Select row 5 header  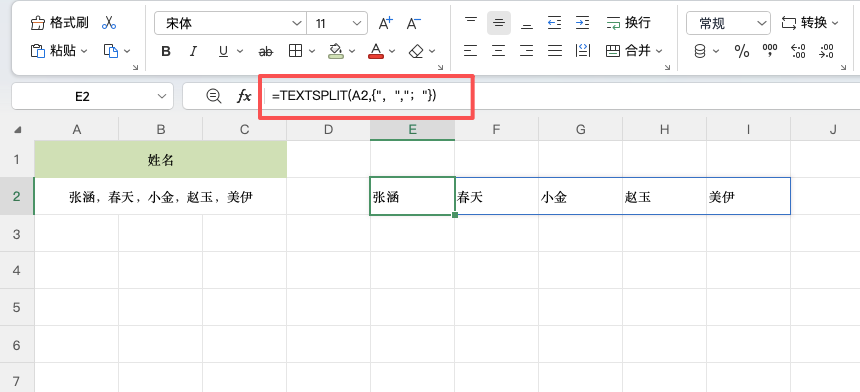coord(17,308)
